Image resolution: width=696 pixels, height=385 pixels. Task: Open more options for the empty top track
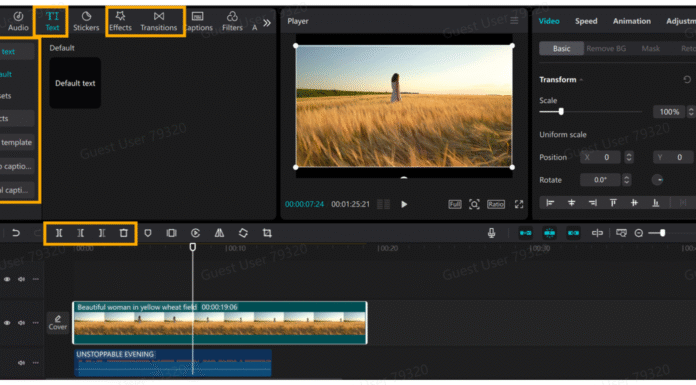[36, 279]
